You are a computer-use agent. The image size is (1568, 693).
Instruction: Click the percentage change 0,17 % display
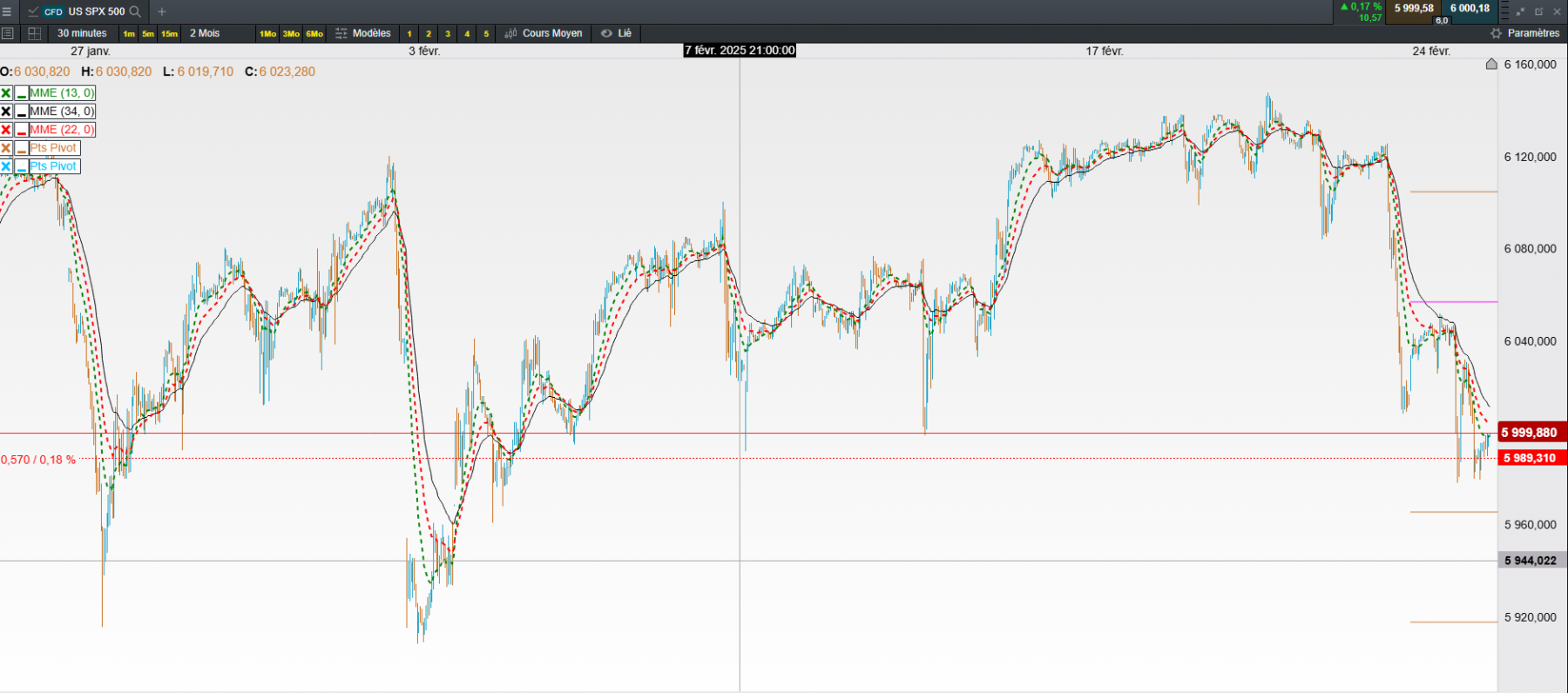click(1362, 7)
